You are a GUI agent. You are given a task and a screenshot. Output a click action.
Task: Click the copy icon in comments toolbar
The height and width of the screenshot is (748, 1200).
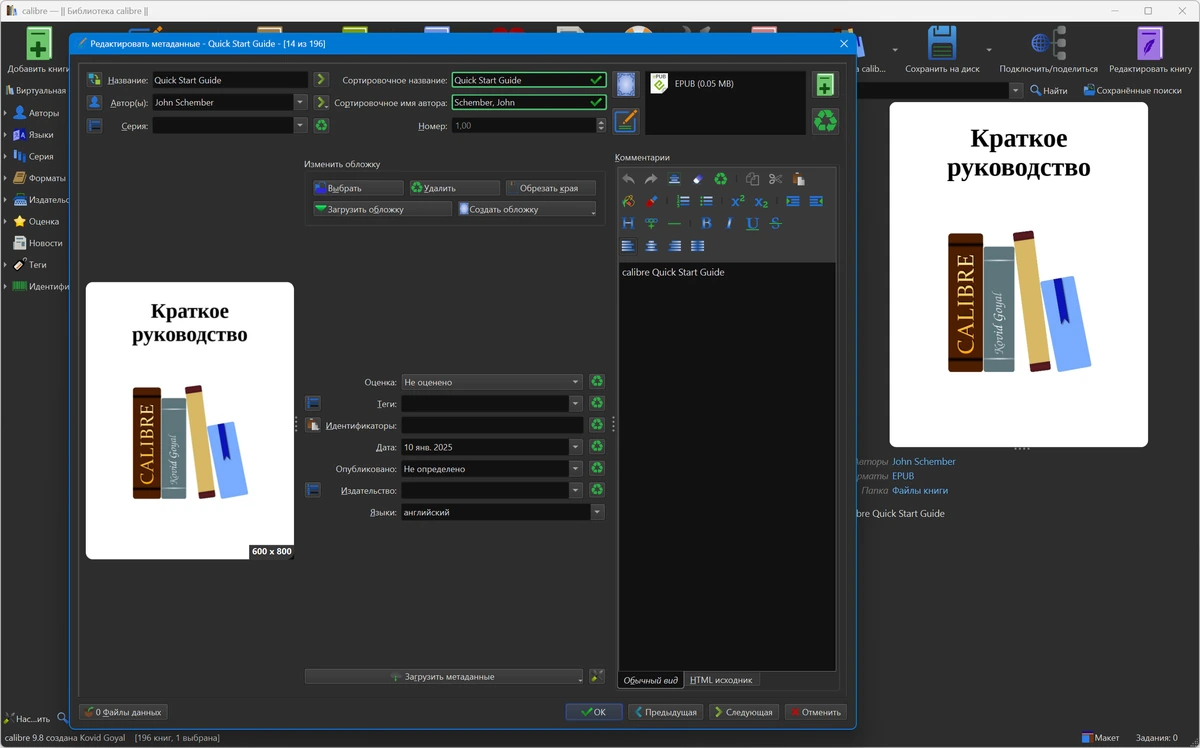click(x=752, y=179)
